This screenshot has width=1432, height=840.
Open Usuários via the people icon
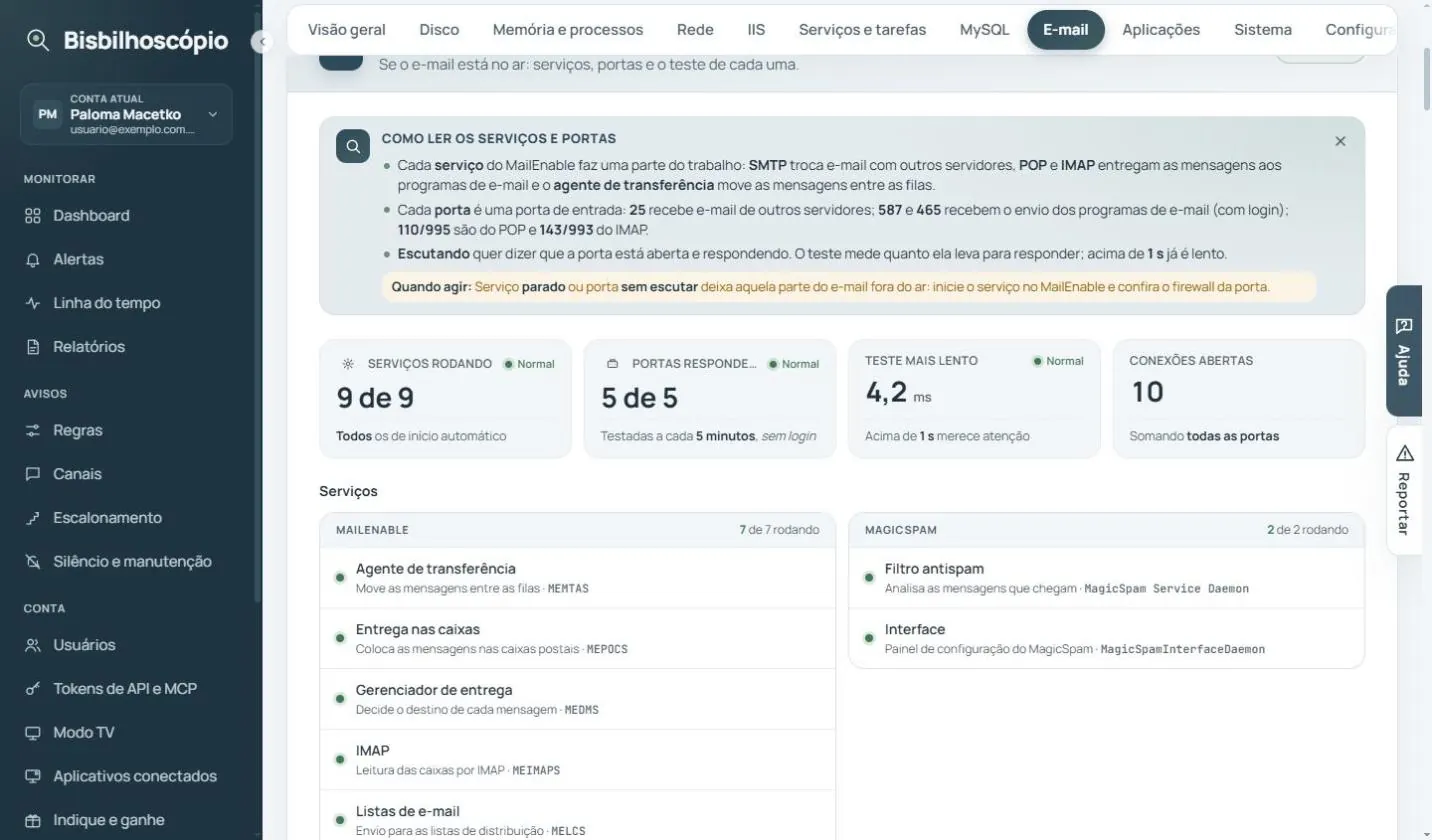tap(33, 645)
